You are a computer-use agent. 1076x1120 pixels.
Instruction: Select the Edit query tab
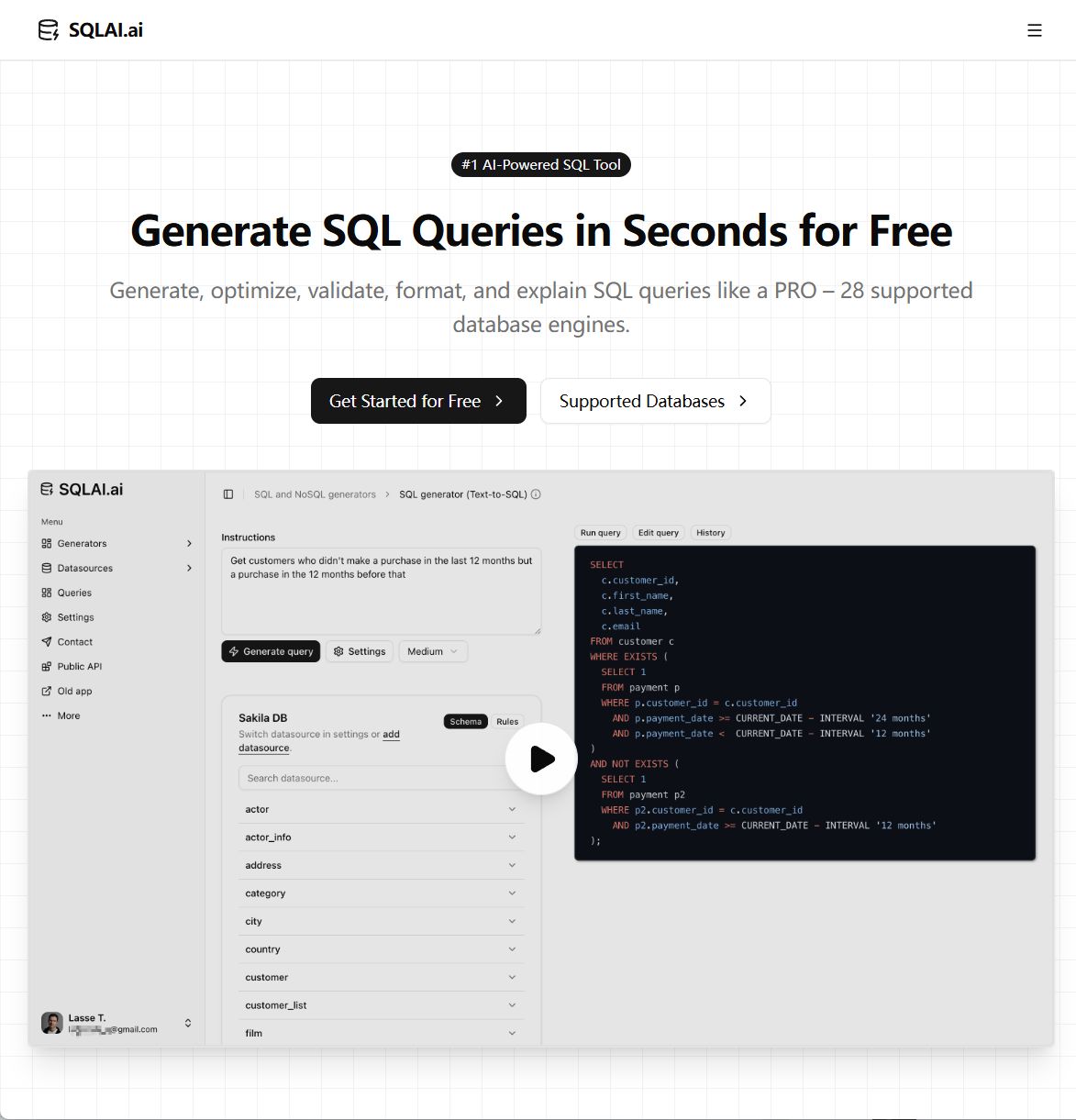659,533
